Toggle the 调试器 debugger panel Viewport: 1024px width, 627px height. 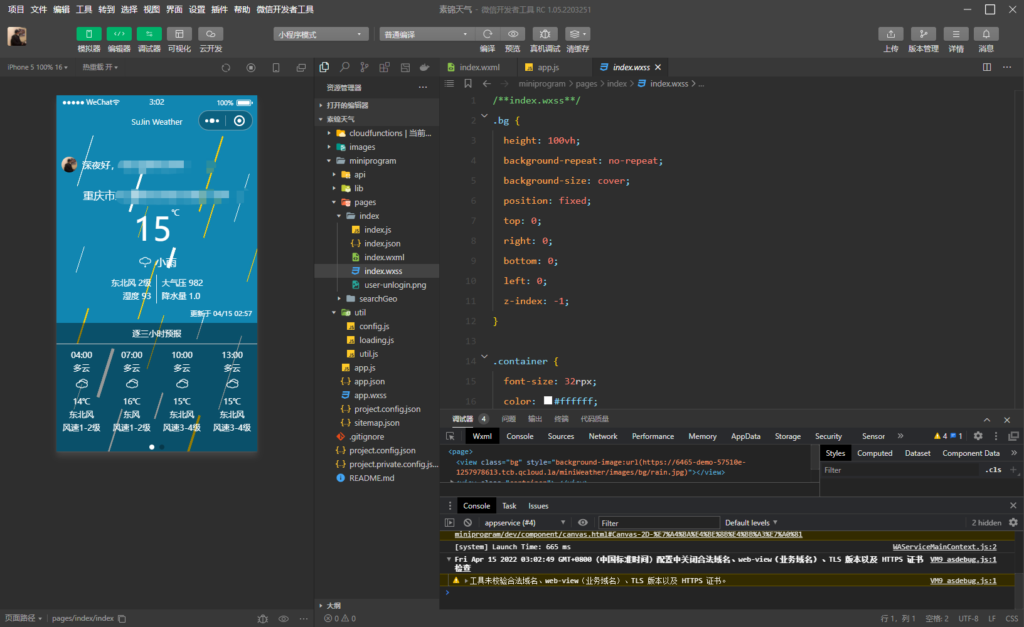149,34
